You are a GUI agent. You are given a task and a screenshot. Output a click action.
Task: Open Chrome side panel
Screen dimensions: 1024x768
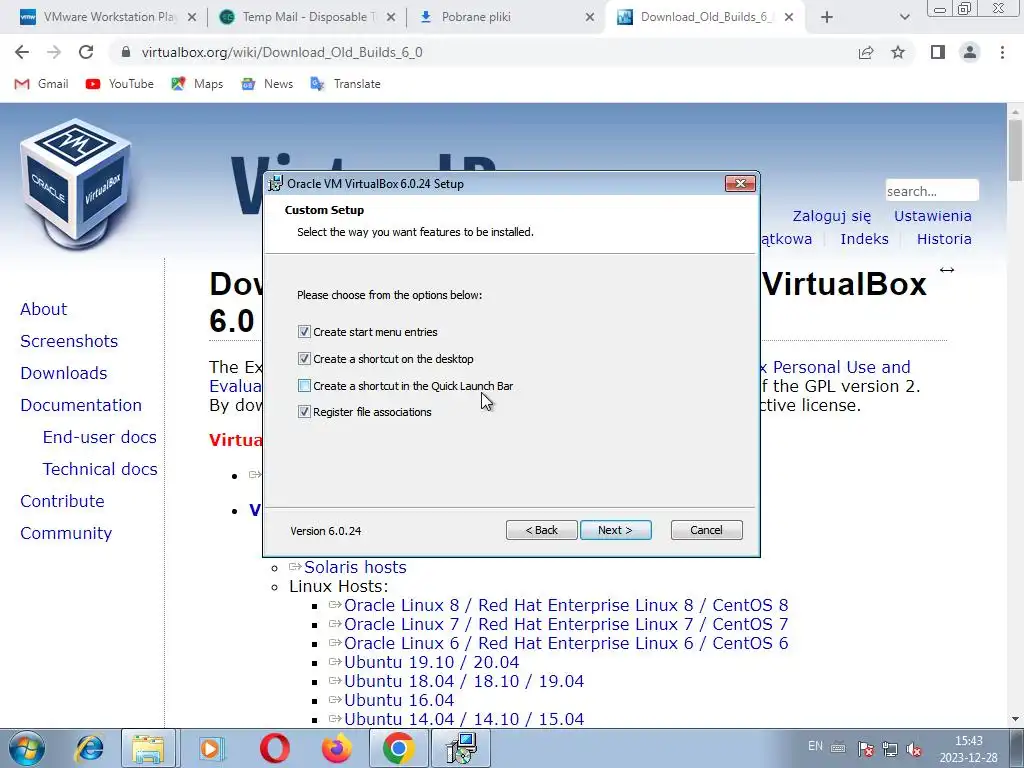(x=938, y=52)
